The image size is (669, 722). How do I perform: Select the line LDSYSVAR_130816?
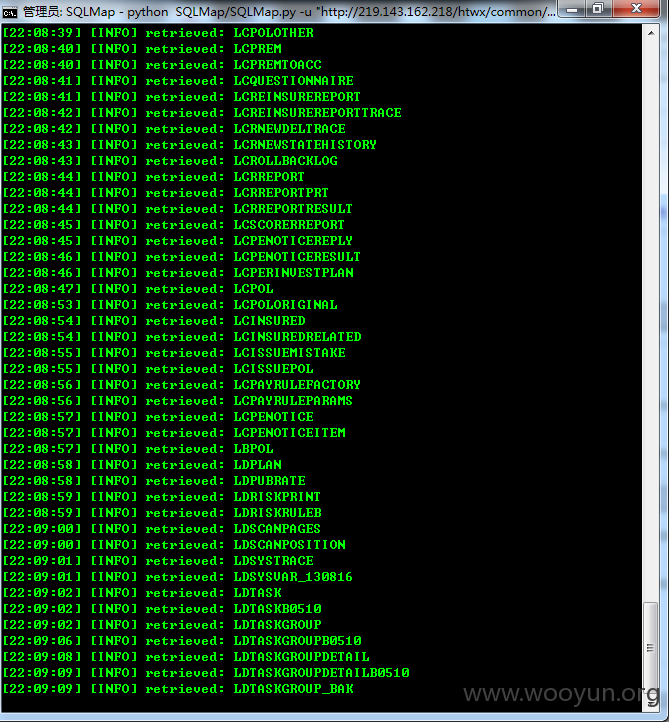click(178, 577)
